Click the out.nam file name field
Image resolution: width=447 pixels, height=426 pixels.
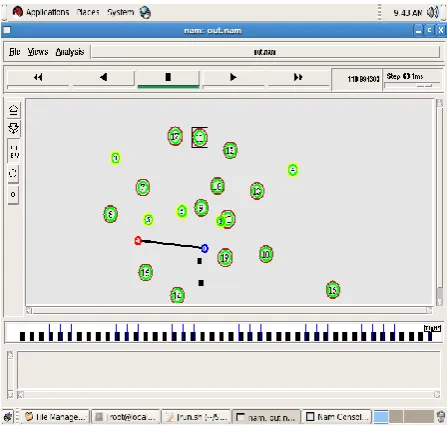(x=265, y=52)
